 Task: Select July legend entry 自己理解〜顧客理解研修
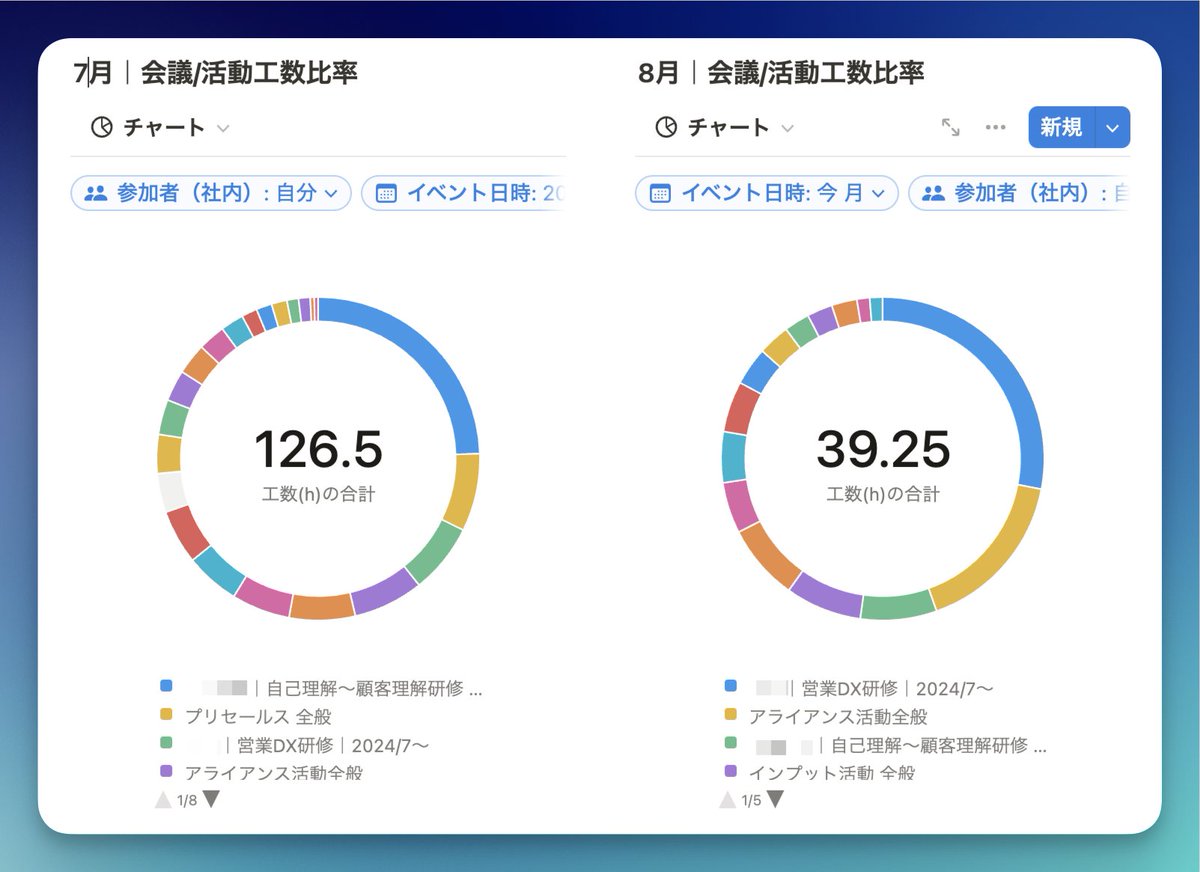341,688
